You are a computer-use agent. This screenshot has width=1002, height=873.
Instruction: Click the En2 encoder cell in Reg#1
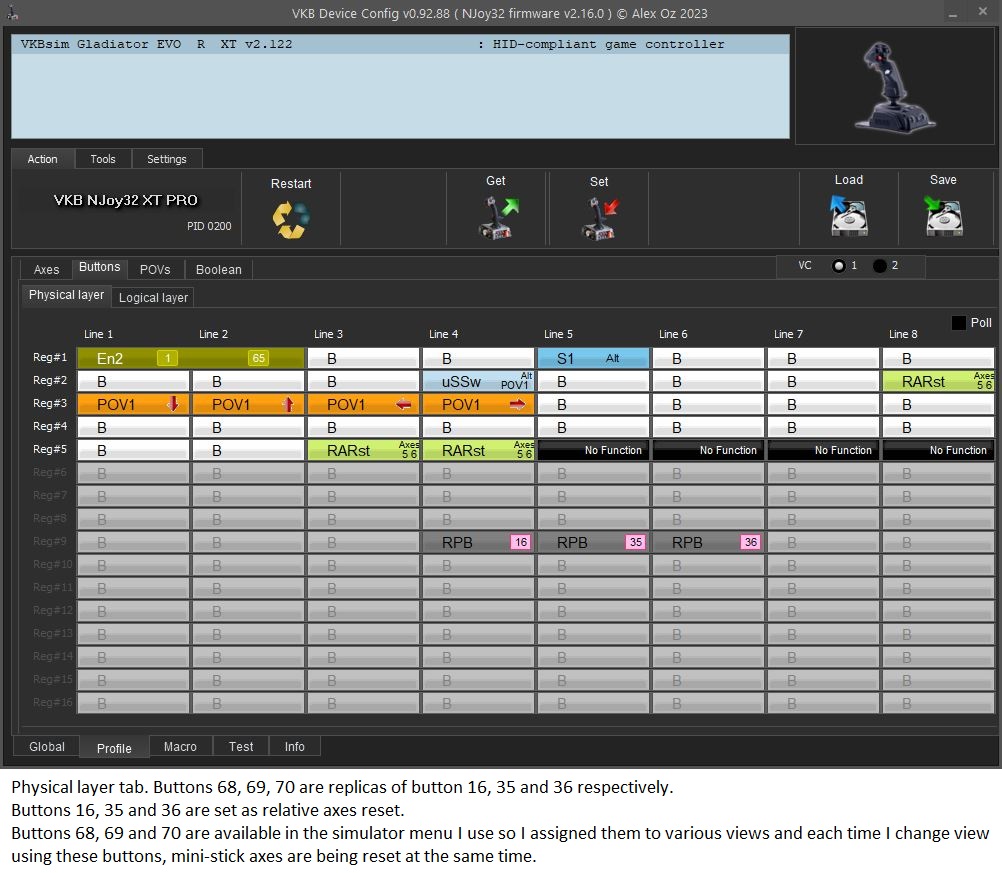pos(190,359)
